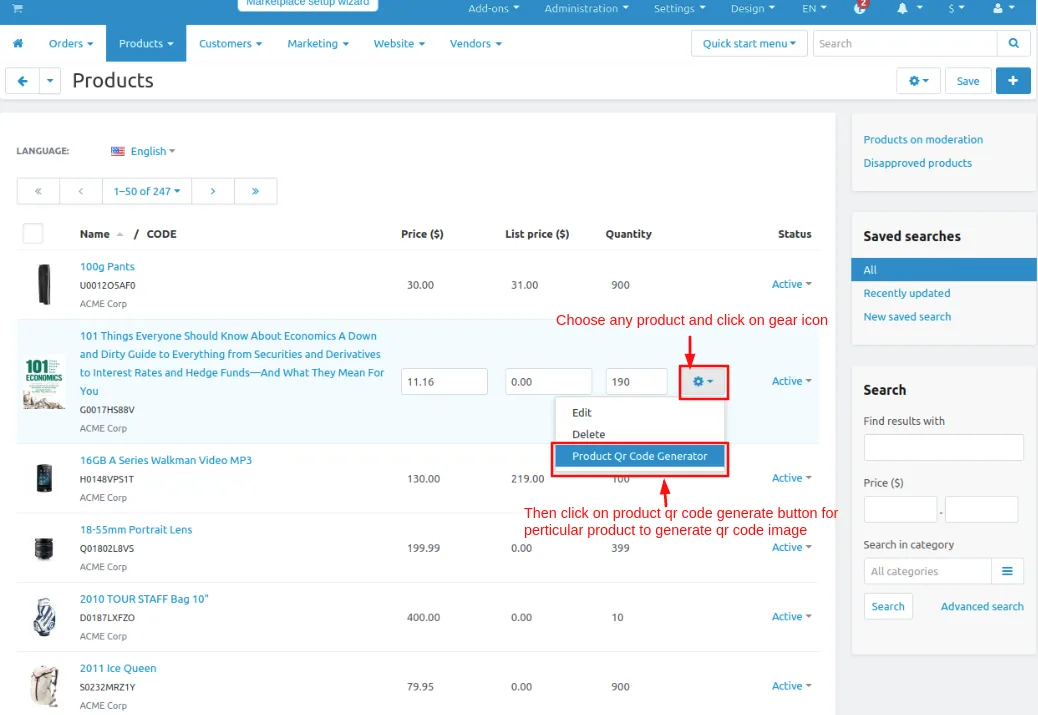Go to last page with double-arrow icon

point(255,191)
